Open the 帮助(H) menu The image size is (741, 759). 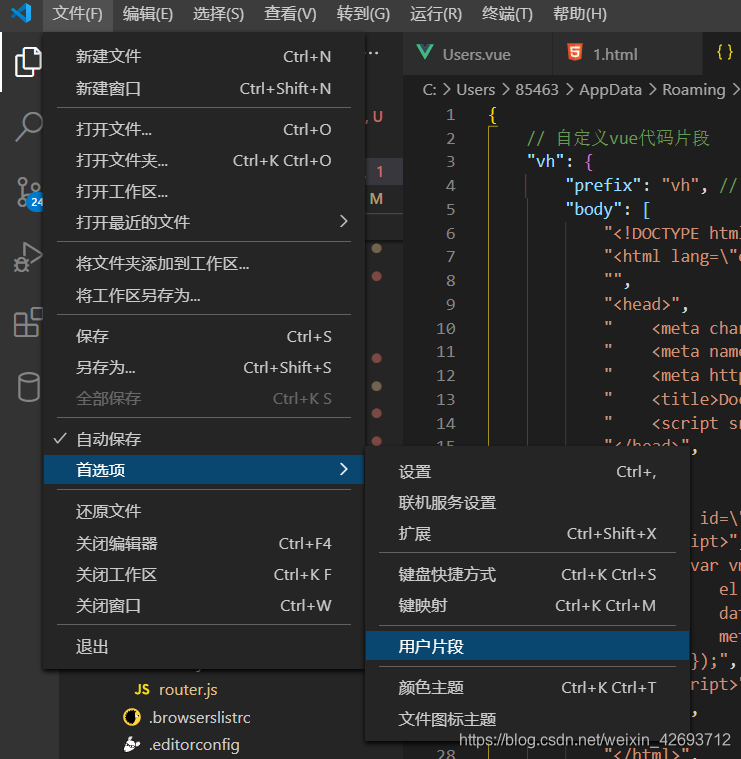coord(580,14)
